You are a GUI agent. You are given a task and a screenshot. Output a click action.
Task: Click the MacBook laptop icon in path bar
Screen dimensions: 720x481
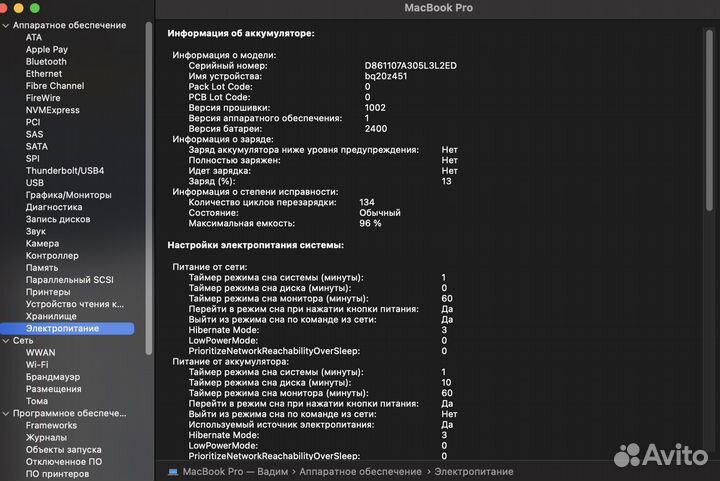172,471
